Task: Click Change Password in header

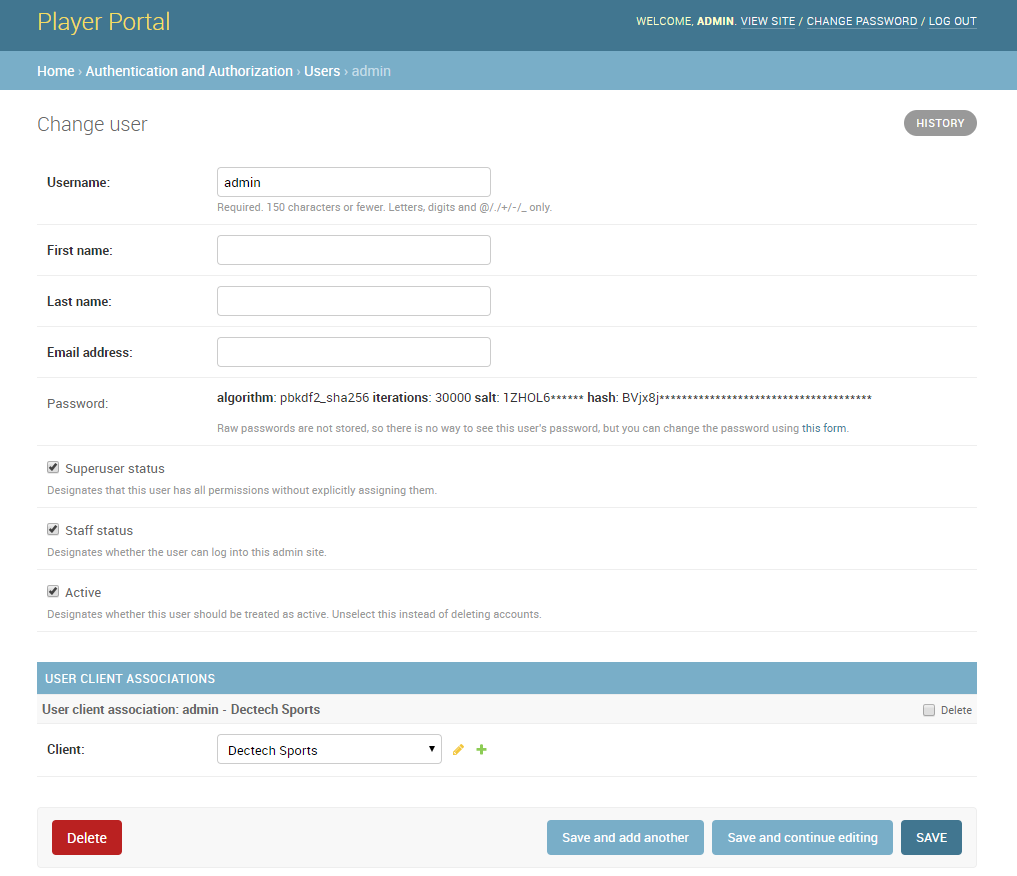Action: (x=862, y=21)
